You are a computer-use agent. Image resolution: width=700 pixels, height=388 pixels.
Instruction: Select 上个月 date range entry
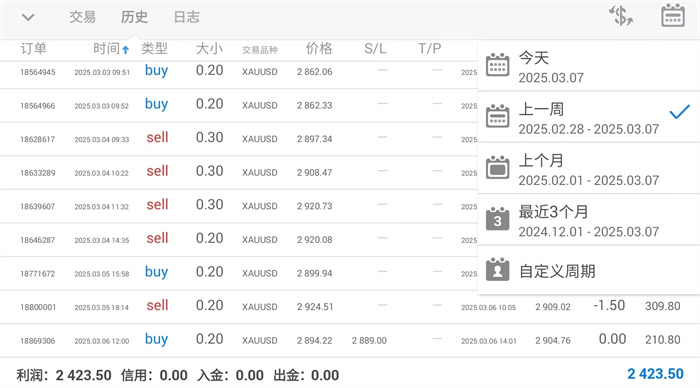point(589,169)
